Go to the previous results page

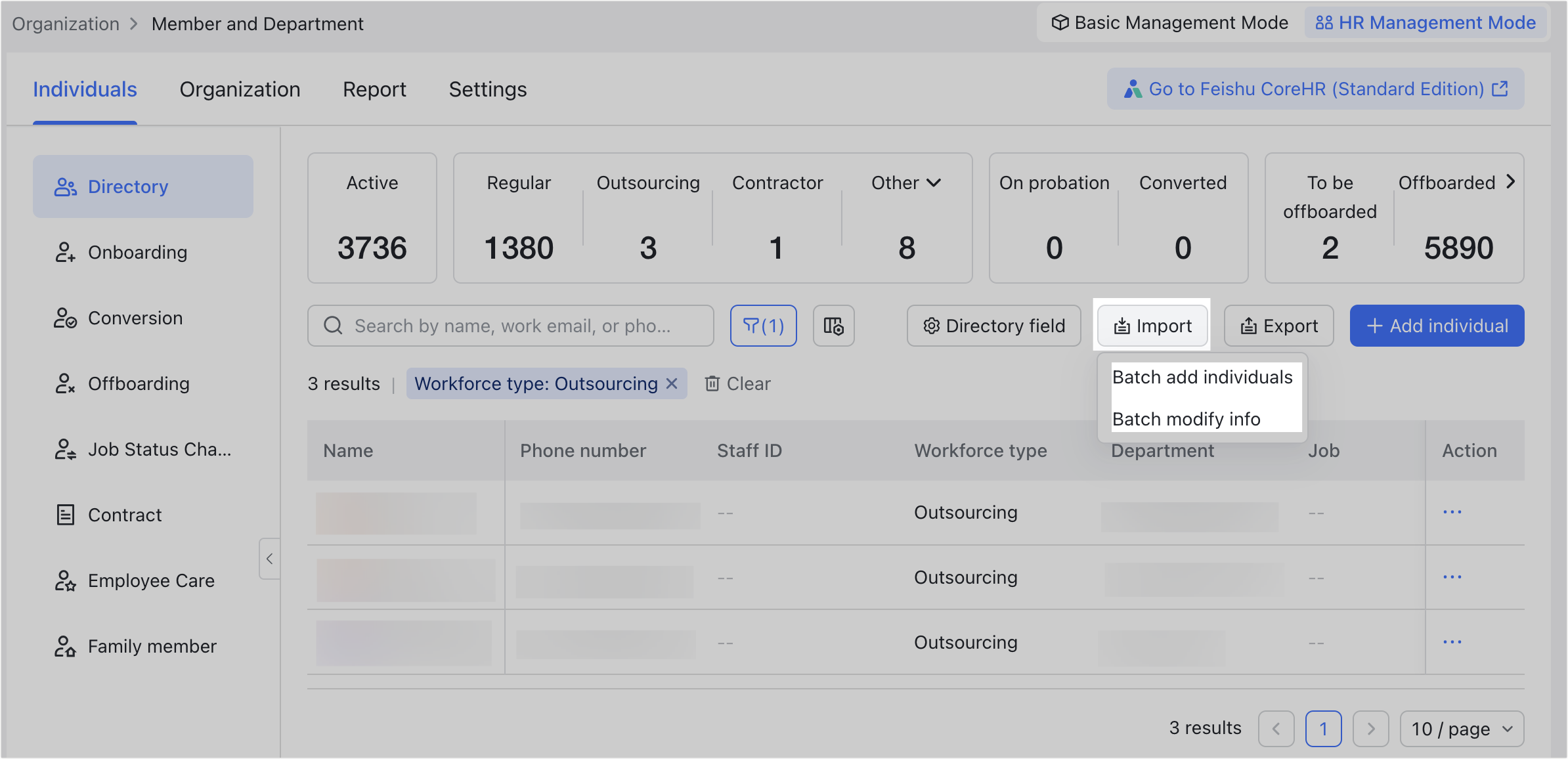pos(1276,729)
